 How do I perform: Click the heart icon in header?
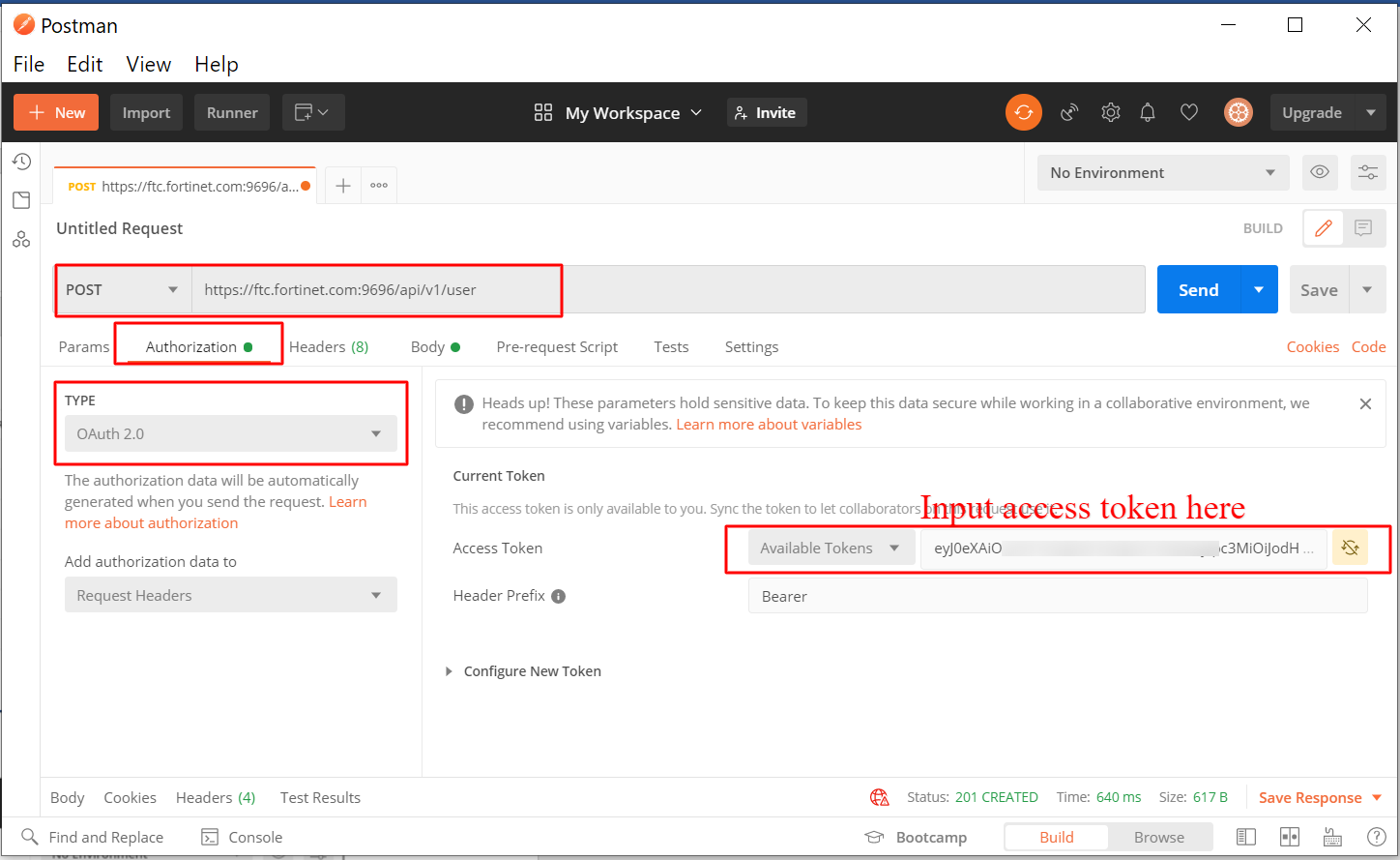[x=1189, y=112]
